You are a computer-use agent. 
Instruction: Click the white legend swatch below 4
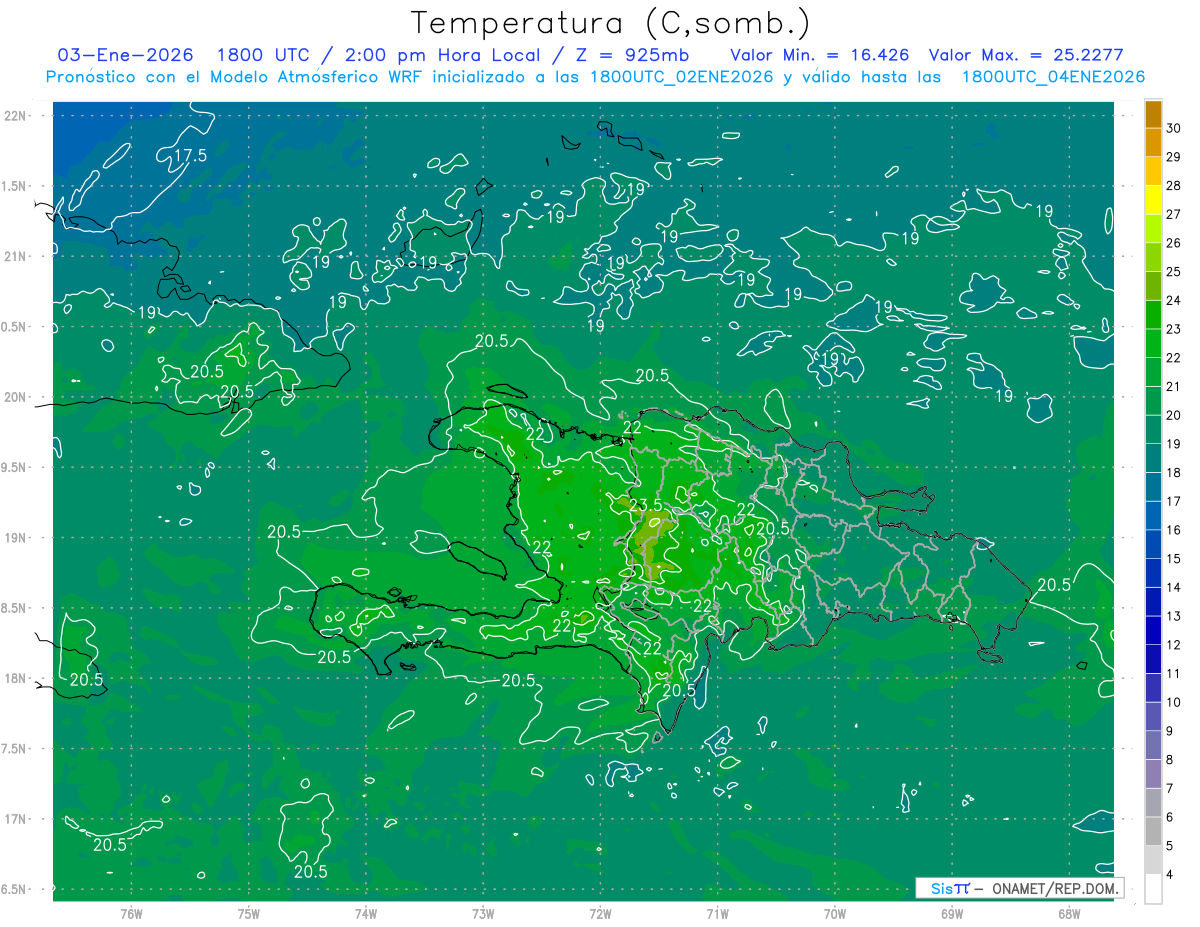coord(1153,889)
